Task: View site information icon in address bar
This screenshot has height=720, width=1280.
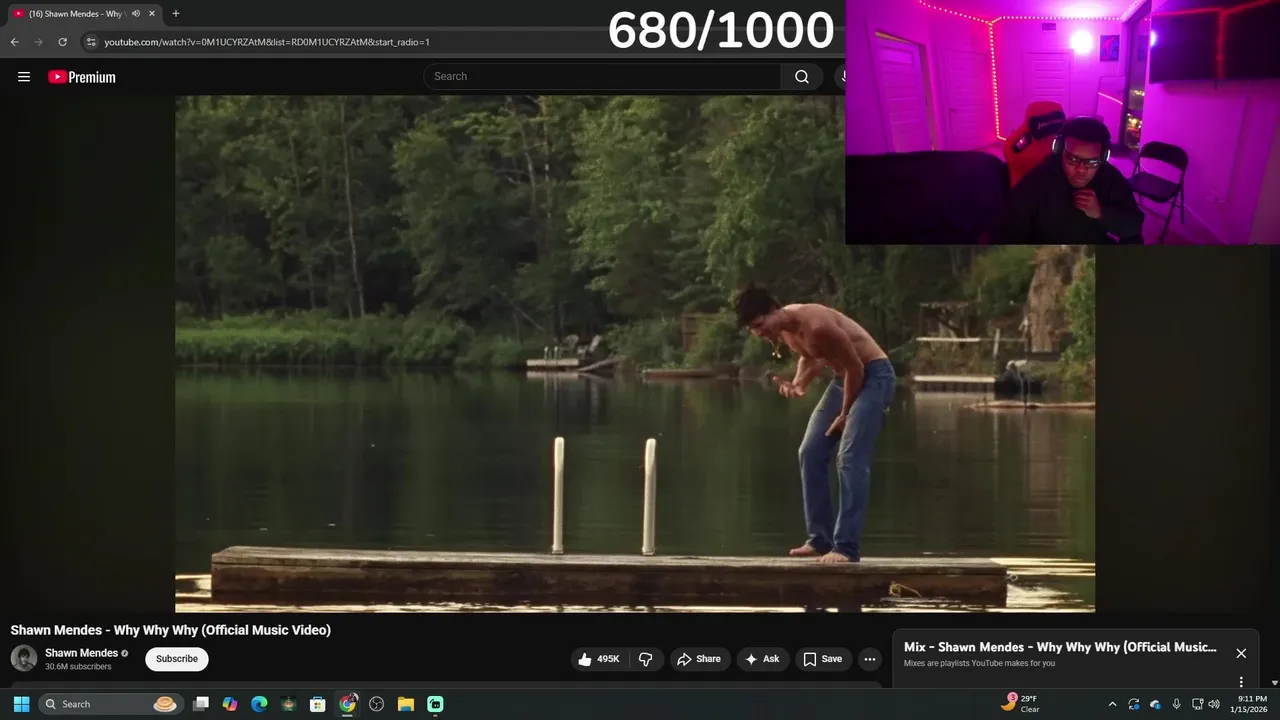Action: (91, 42)
